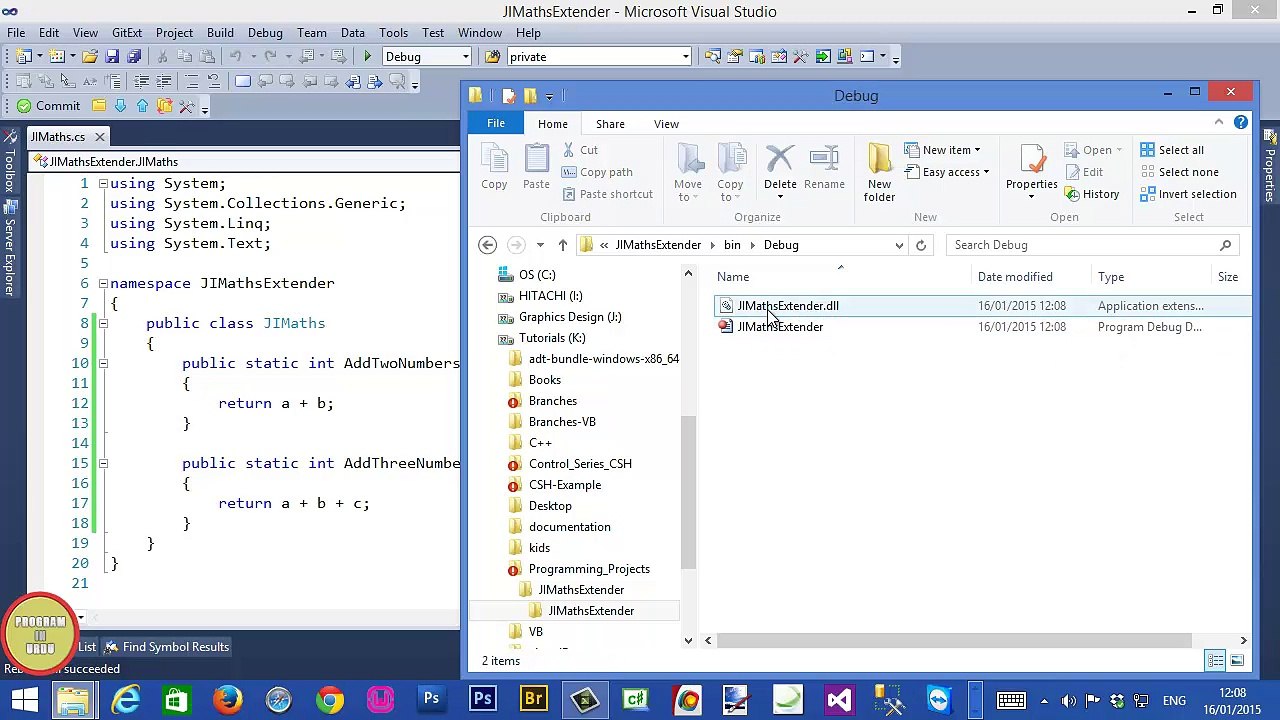Open the address bar history dropdown
Image resolution: width=1280 pixels, height=720 pixels.
[899, 245]
